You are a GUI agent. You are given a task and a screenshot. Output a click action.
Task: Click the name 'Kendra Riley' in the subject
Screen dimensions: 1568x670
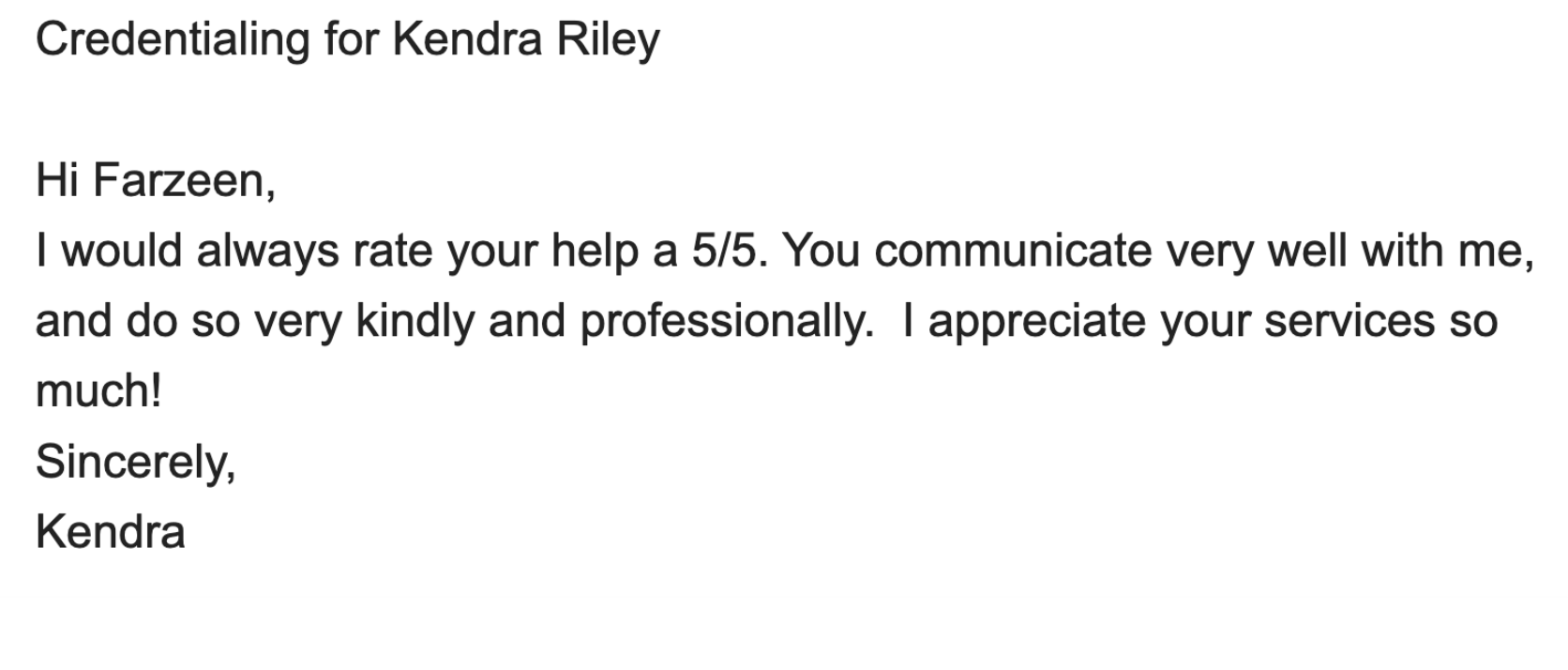pos(526,40)
